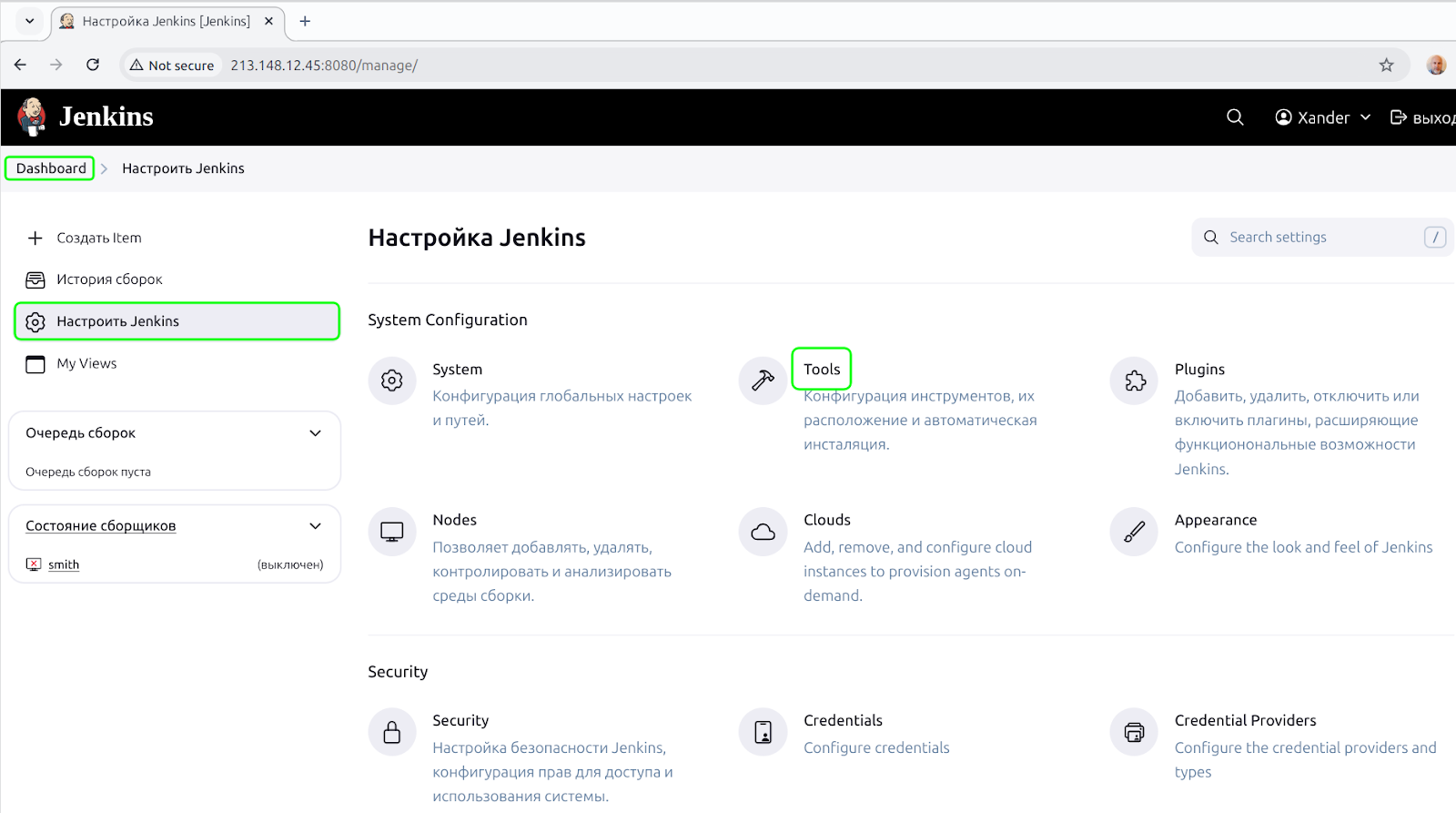Open the Credential Providers icon
Screen dimensions: 1456x813
point(1134,732)
